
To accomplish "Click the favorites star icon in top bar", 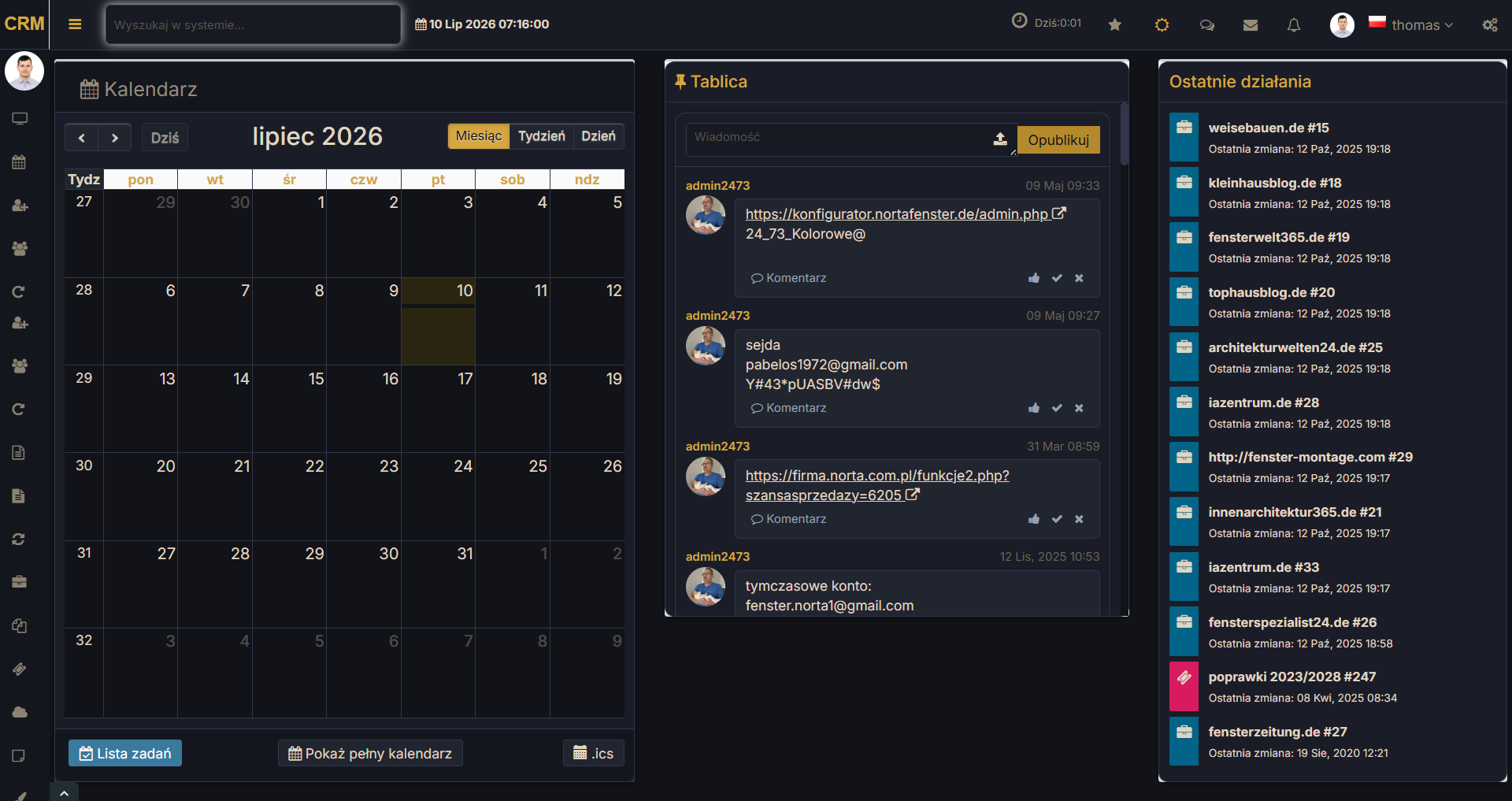I will (x=1114, y=25).
